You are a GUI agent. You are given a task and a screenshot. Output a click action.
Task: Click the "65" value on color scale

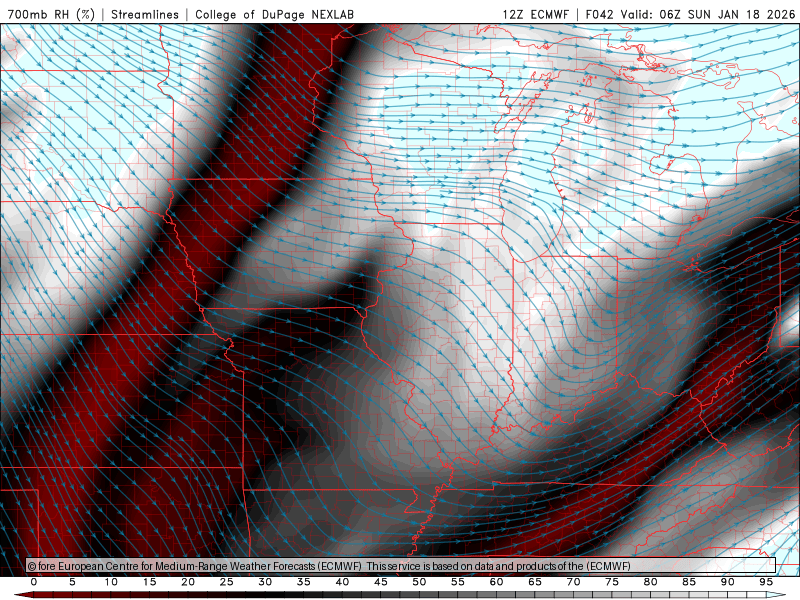(x=535, y=582)
